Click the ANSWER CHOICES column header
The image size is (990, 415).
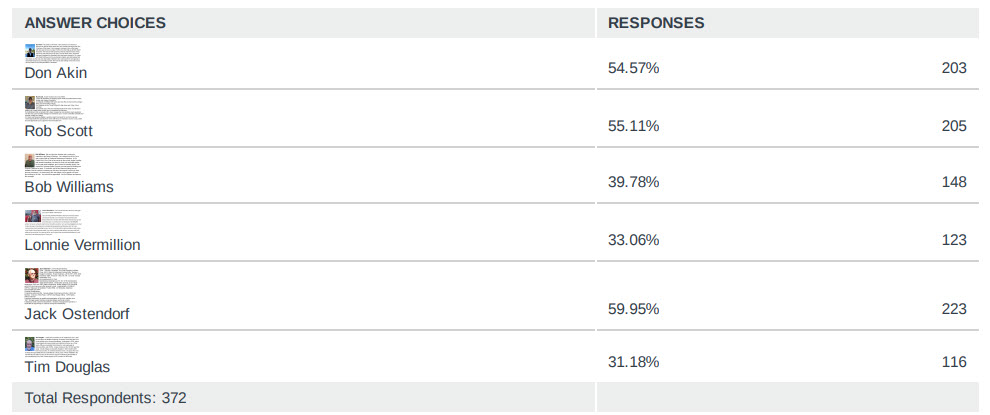pyautogui.click(x=95, y=23)
